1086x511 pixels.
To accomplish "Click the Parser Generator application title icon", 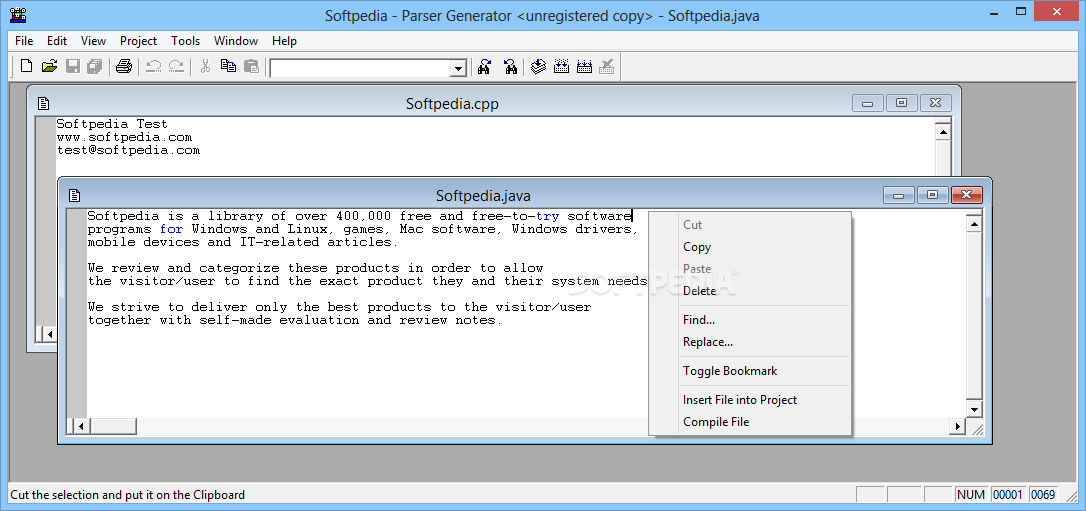I will point(18,15).
